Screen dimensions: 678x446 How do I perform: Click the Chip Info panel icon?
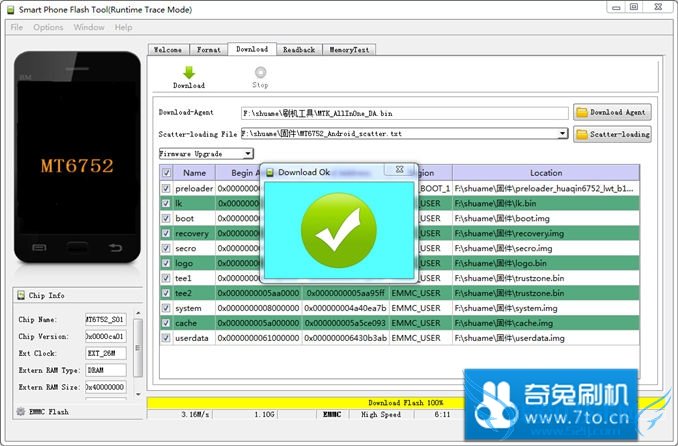tap(21, 295)
